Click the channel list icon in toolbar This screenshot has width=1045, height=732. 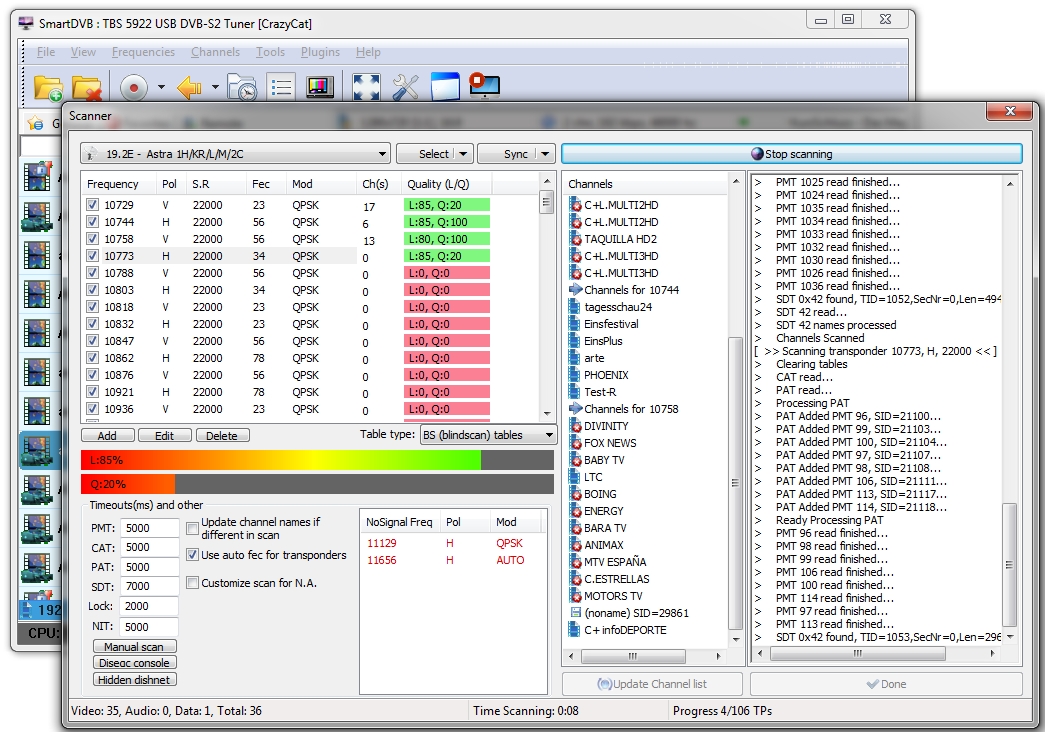click(281, 87)
